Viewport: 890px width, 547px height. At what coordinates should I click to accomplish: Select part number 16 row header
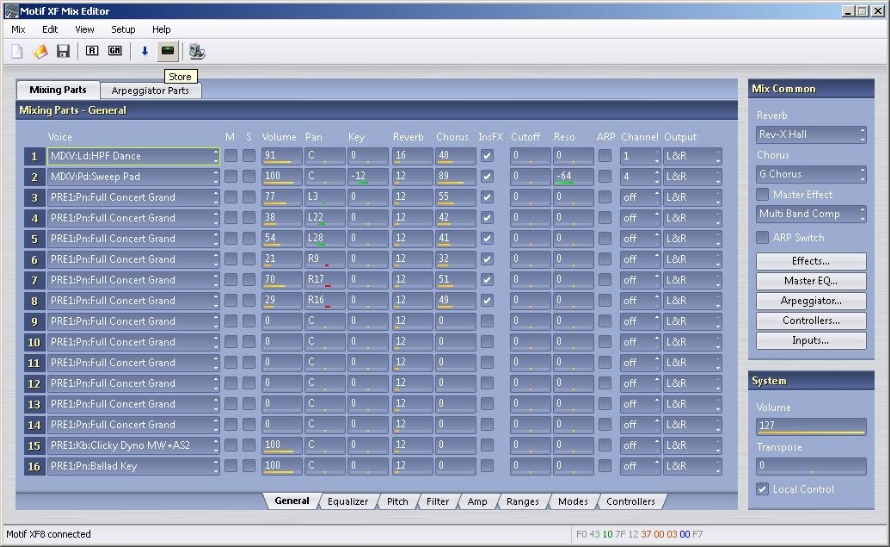[x=34, y=466]
